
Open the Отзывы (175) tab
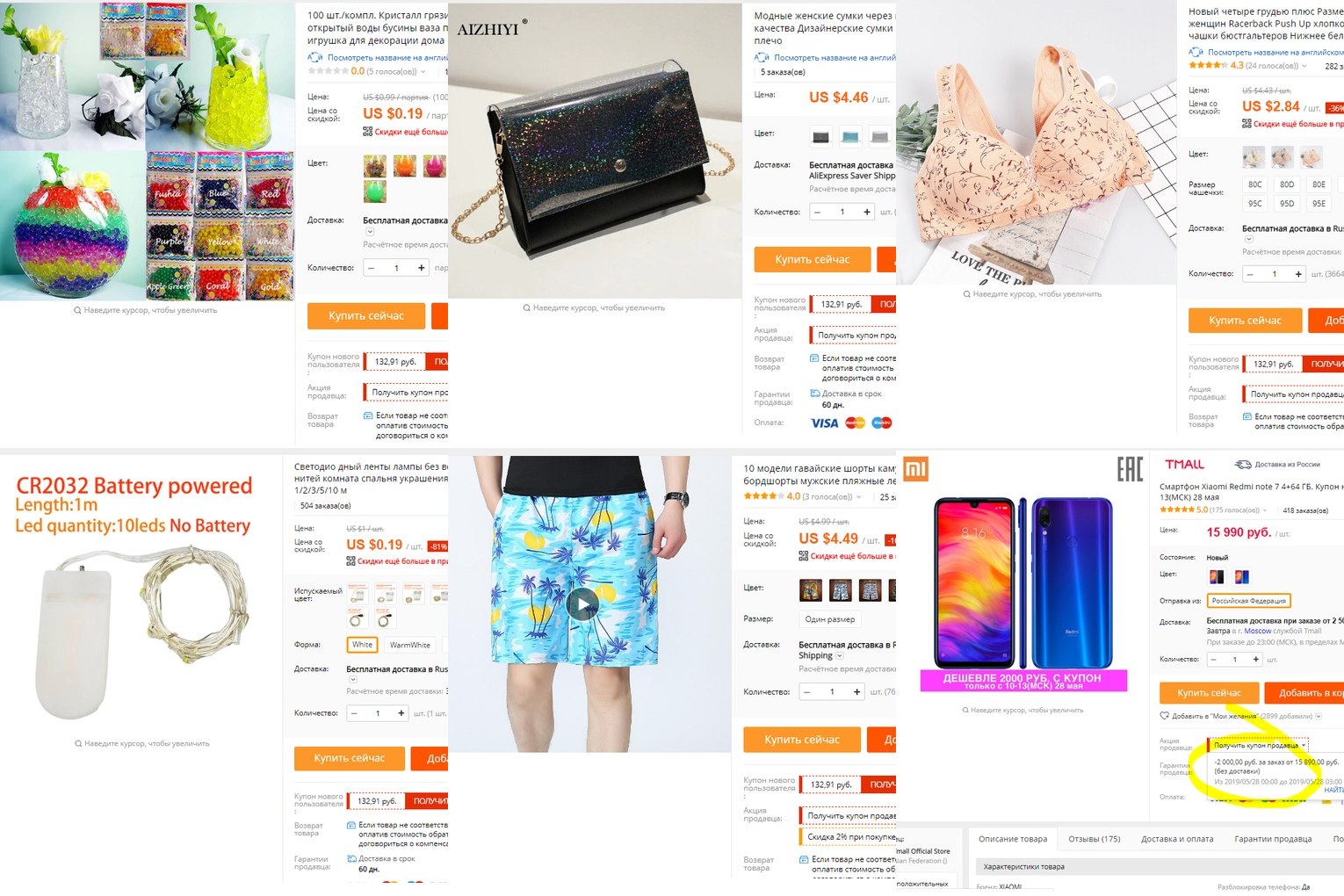[1094, 839]
